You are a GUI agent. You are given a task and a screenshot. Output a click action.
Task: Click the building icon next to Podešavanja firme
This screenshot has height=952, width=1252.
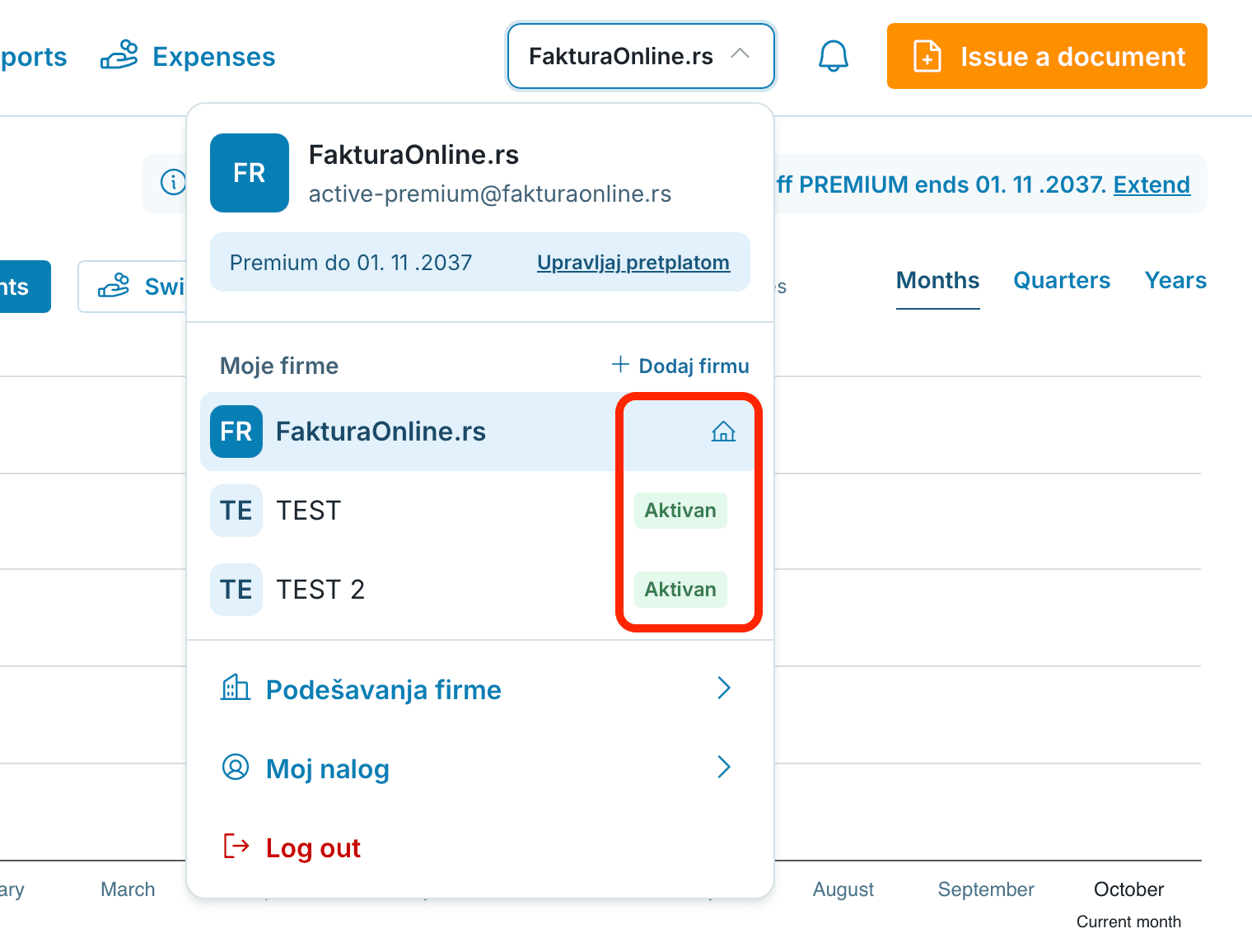point(236,688)
